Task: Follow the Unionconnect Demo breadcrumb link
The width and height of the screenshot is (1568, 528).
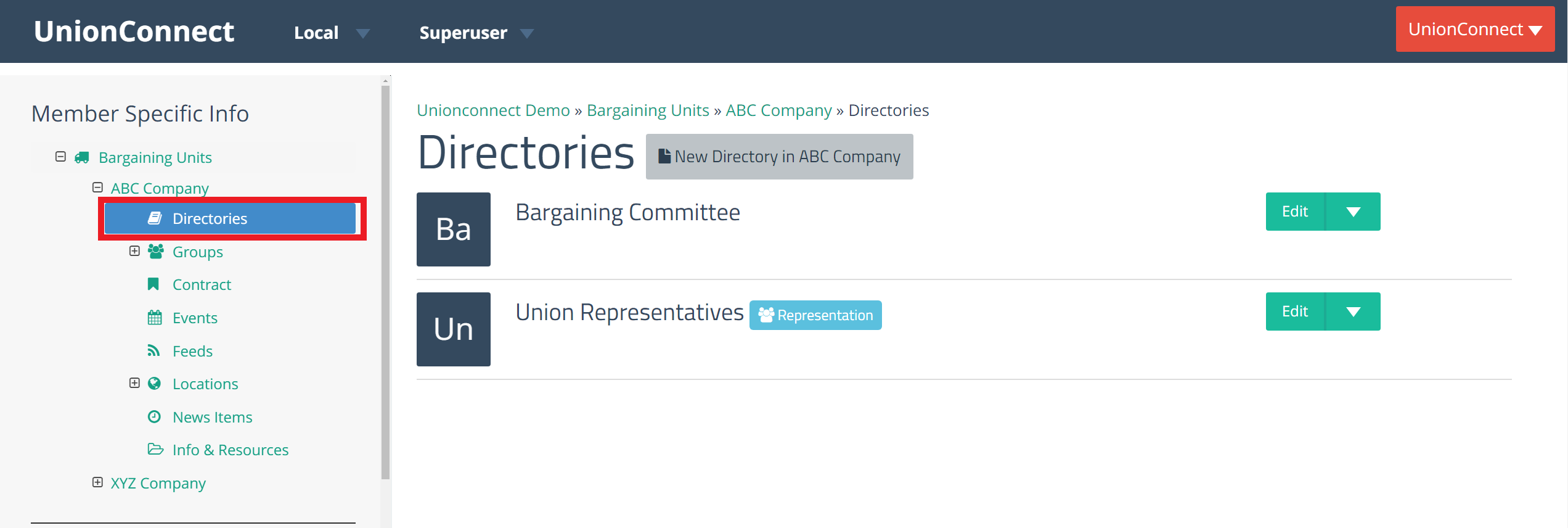Action: click(493, 110)
